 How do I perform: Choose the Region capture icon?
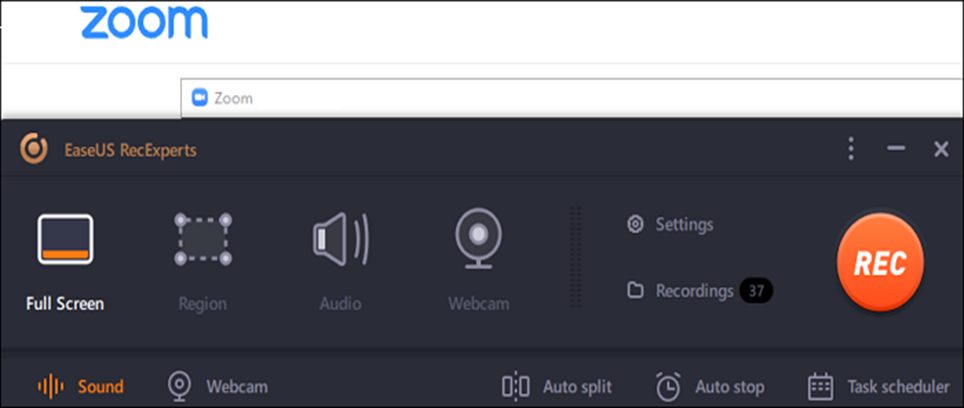(203, 239)
